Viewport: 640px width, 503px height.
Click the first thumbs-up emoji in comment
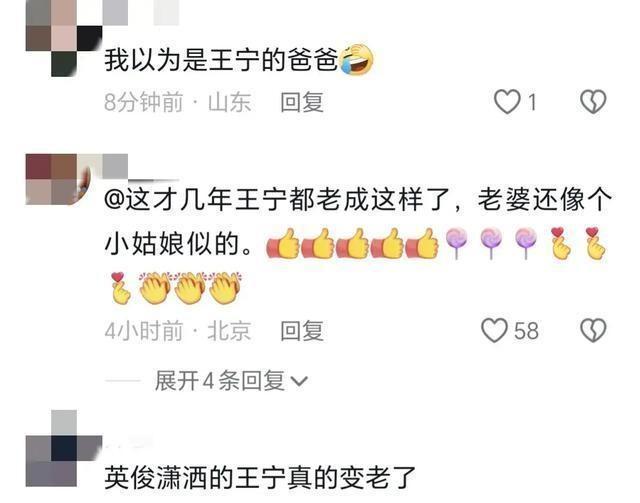coord(282,244)
